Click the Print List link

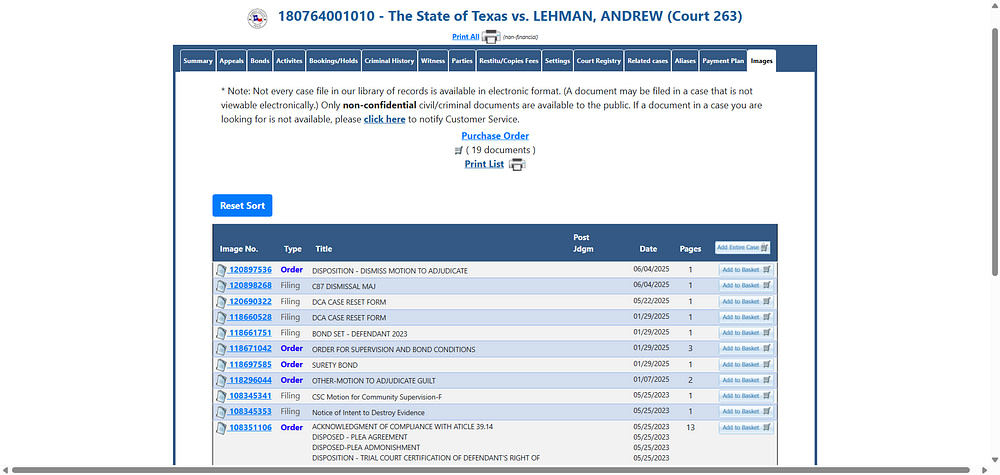point(484,164)
